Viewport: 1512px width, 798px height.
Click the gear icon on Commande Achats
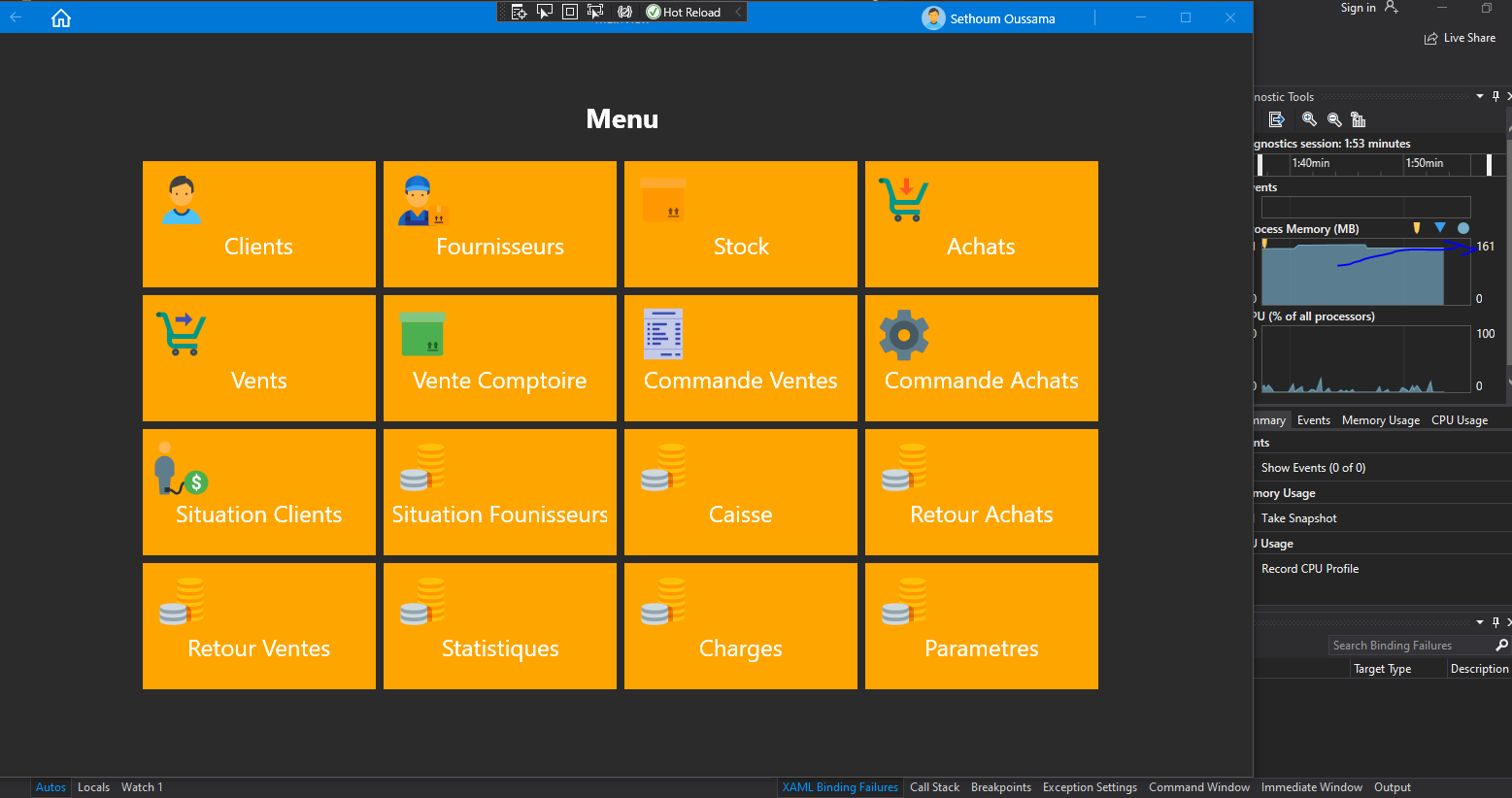tap(904, 335)
